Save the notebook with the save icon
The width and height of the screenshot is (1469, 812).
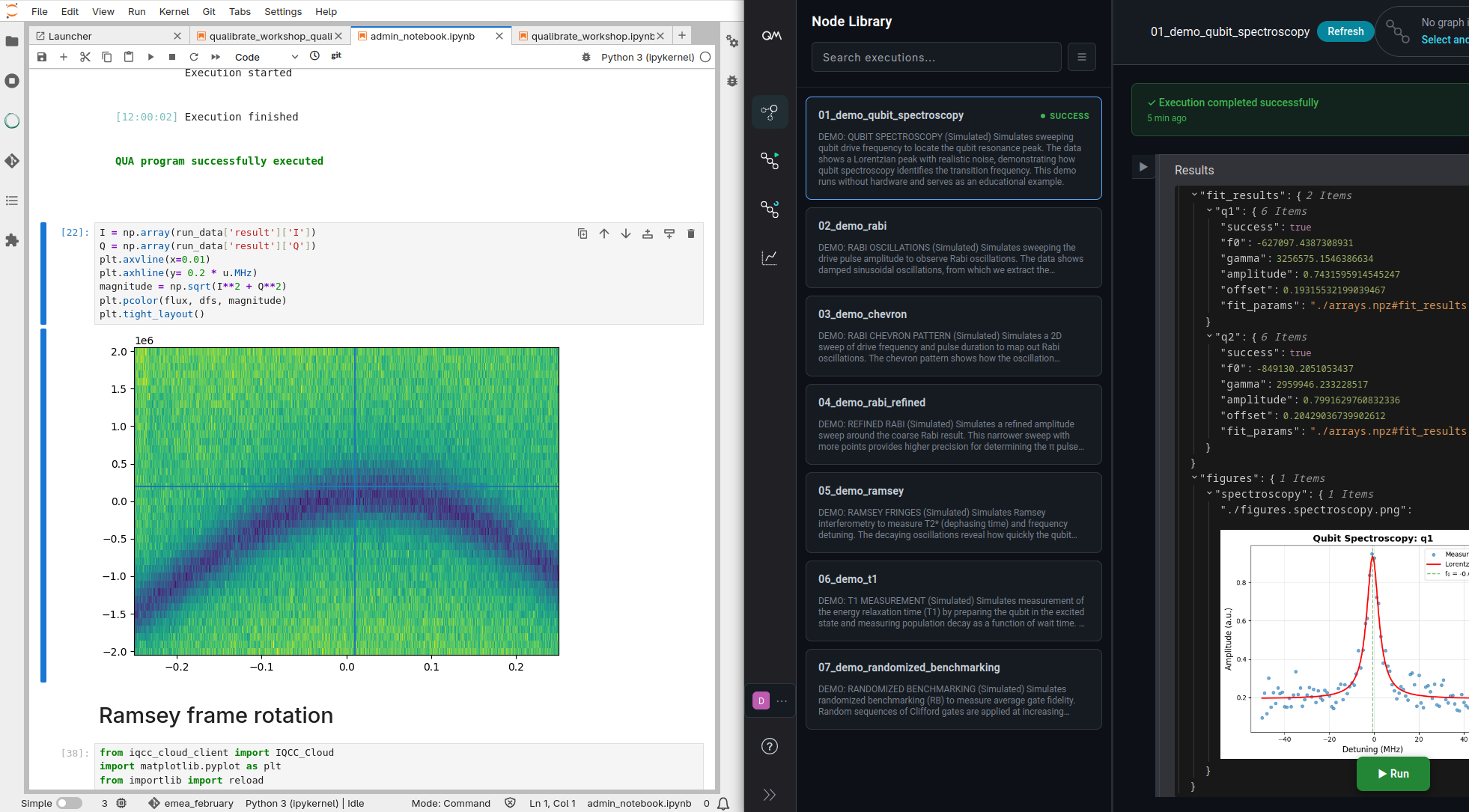[x=42, y=57]
